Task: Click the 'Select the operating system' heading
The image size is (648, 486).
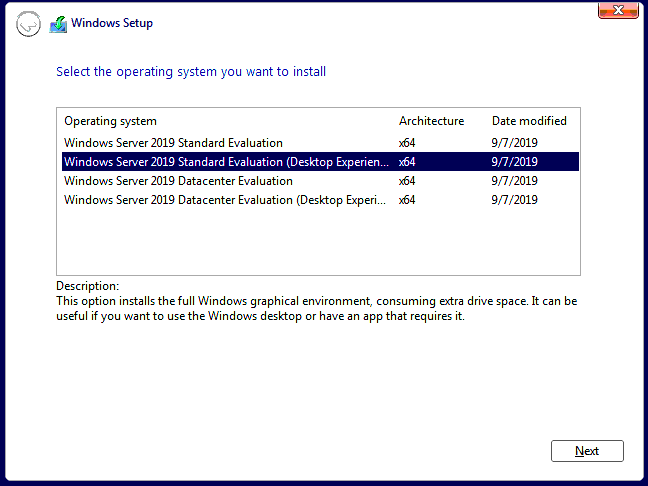Action: (191, 71)
